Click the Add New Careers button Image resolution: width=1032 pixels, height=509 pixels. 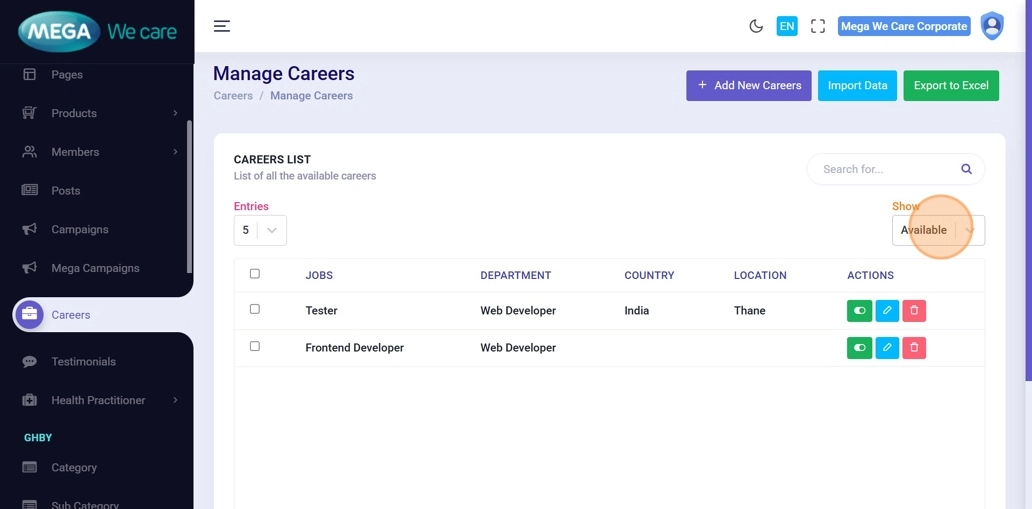pyautogui.click(x=748, y=86)
